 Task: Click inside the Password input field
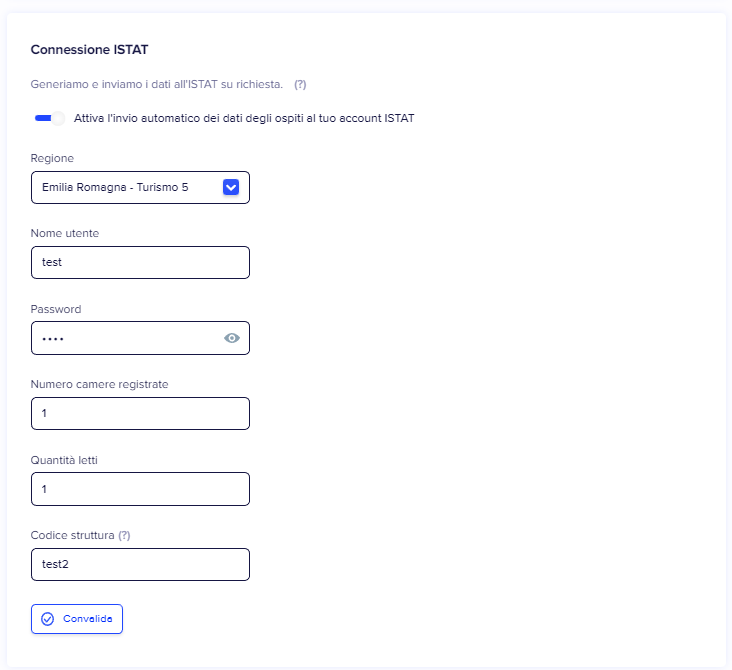(125, 338)
